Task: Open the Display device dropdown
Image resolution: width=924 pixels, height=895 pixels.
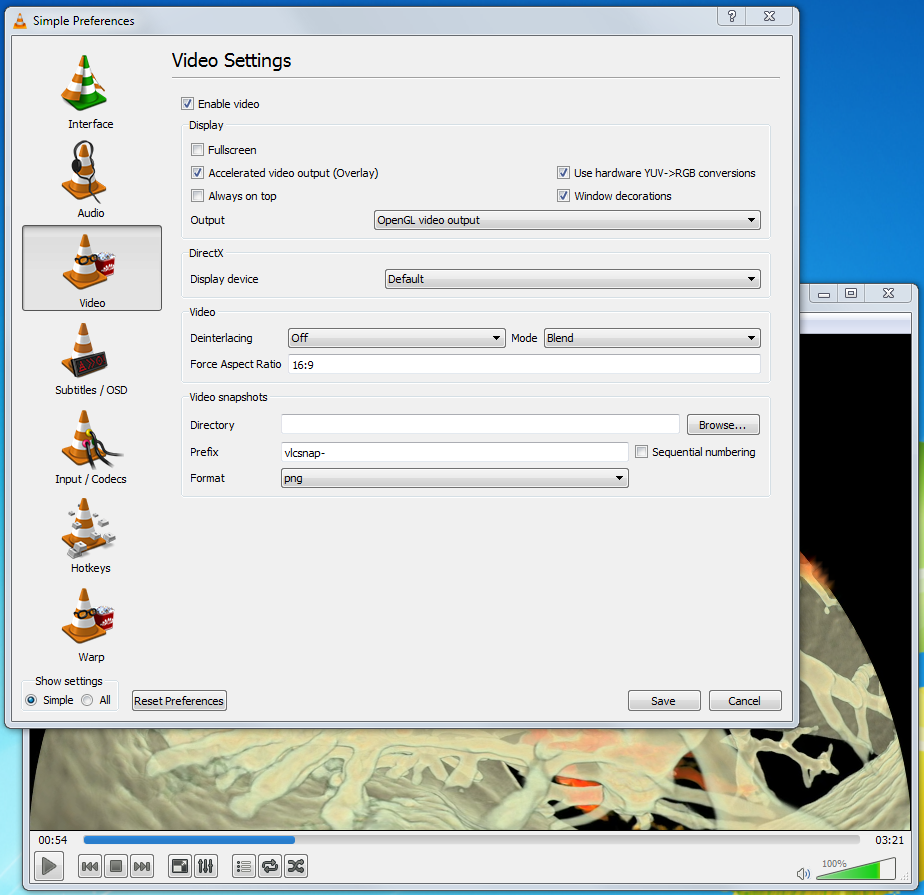Action: 573,279
